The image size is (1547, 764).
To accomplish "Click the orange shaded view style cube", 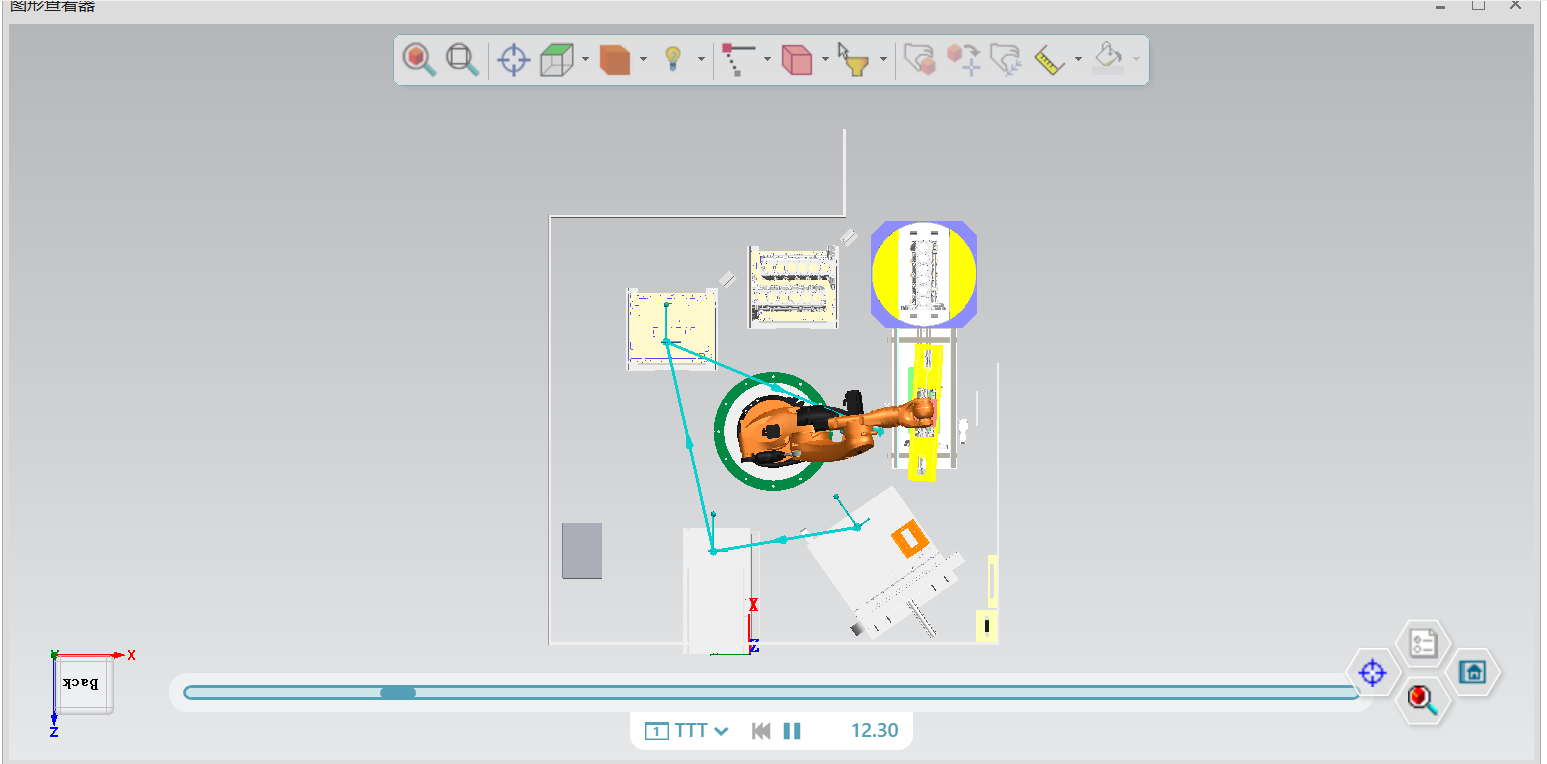I will coord(615,60).
